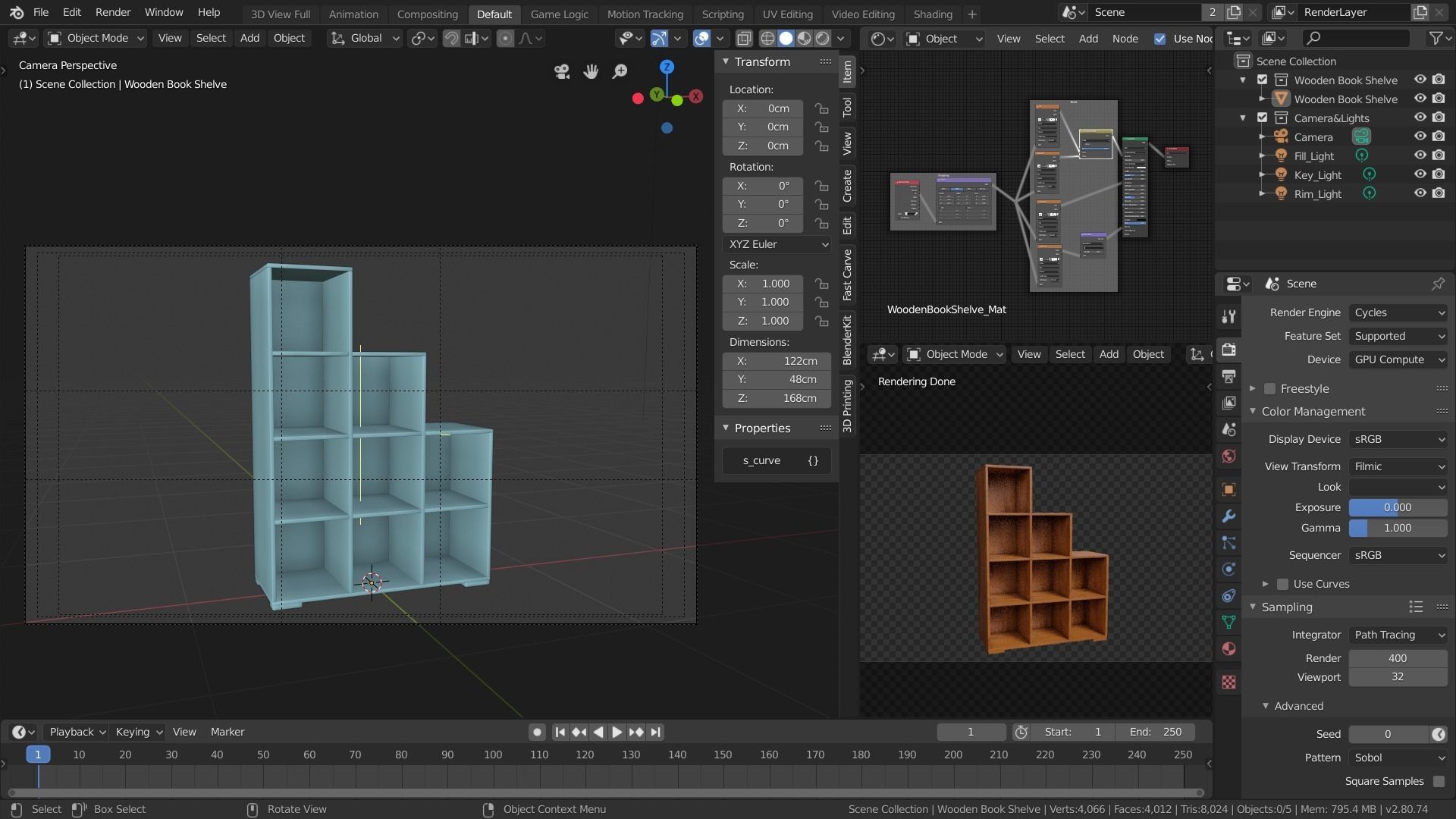Open Device GPU Compute dropdown
The image size is (1456, 819).
(1398, 359)
